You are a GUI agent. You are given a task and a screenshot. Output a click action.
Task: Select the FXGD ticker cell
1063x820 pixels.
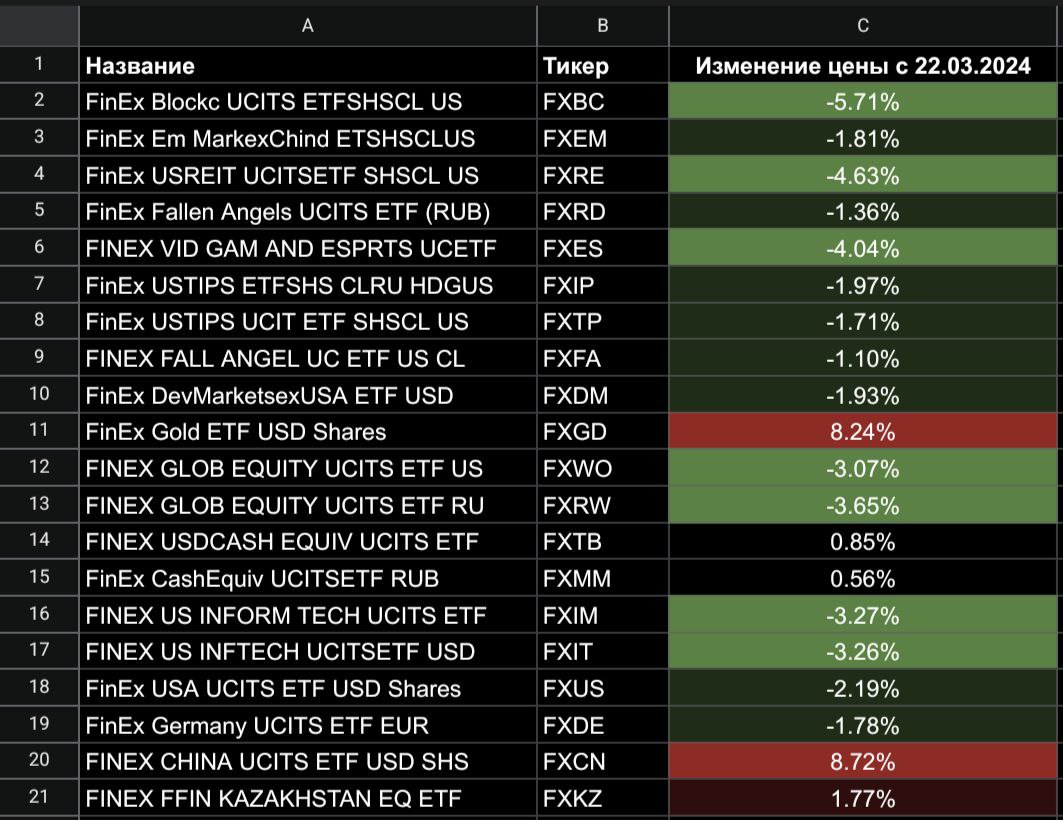601,432
